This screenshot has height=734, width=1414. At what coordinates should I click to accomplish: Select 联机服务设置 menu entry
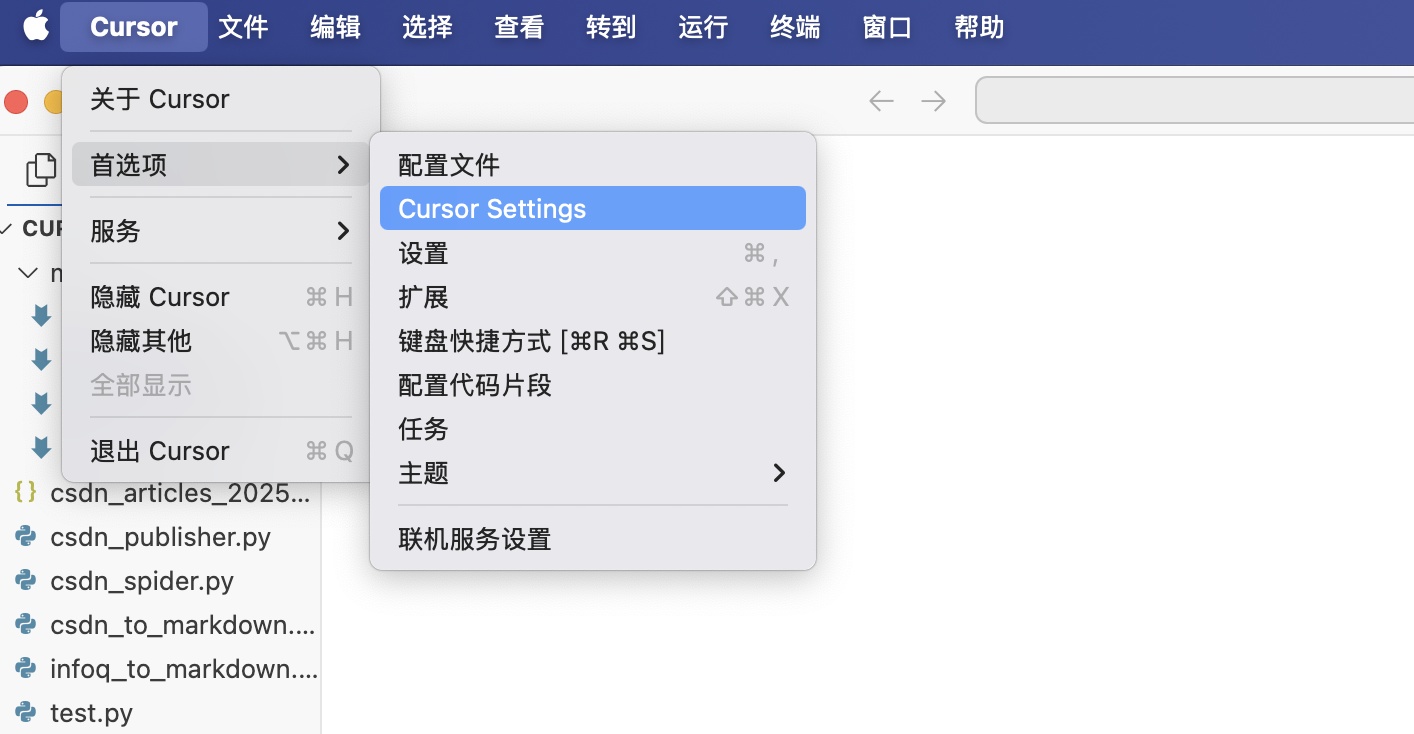click(x=475, y=540)
